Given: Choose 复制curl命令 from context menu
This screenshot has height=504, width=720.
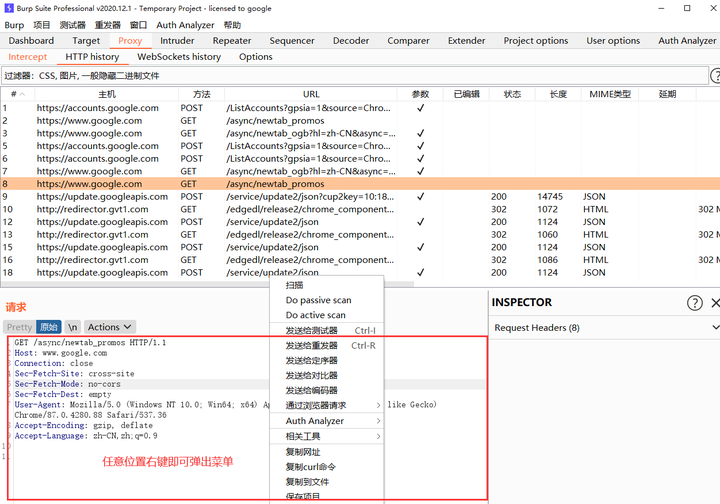Looking at the screenshot, I should point(327,467).
